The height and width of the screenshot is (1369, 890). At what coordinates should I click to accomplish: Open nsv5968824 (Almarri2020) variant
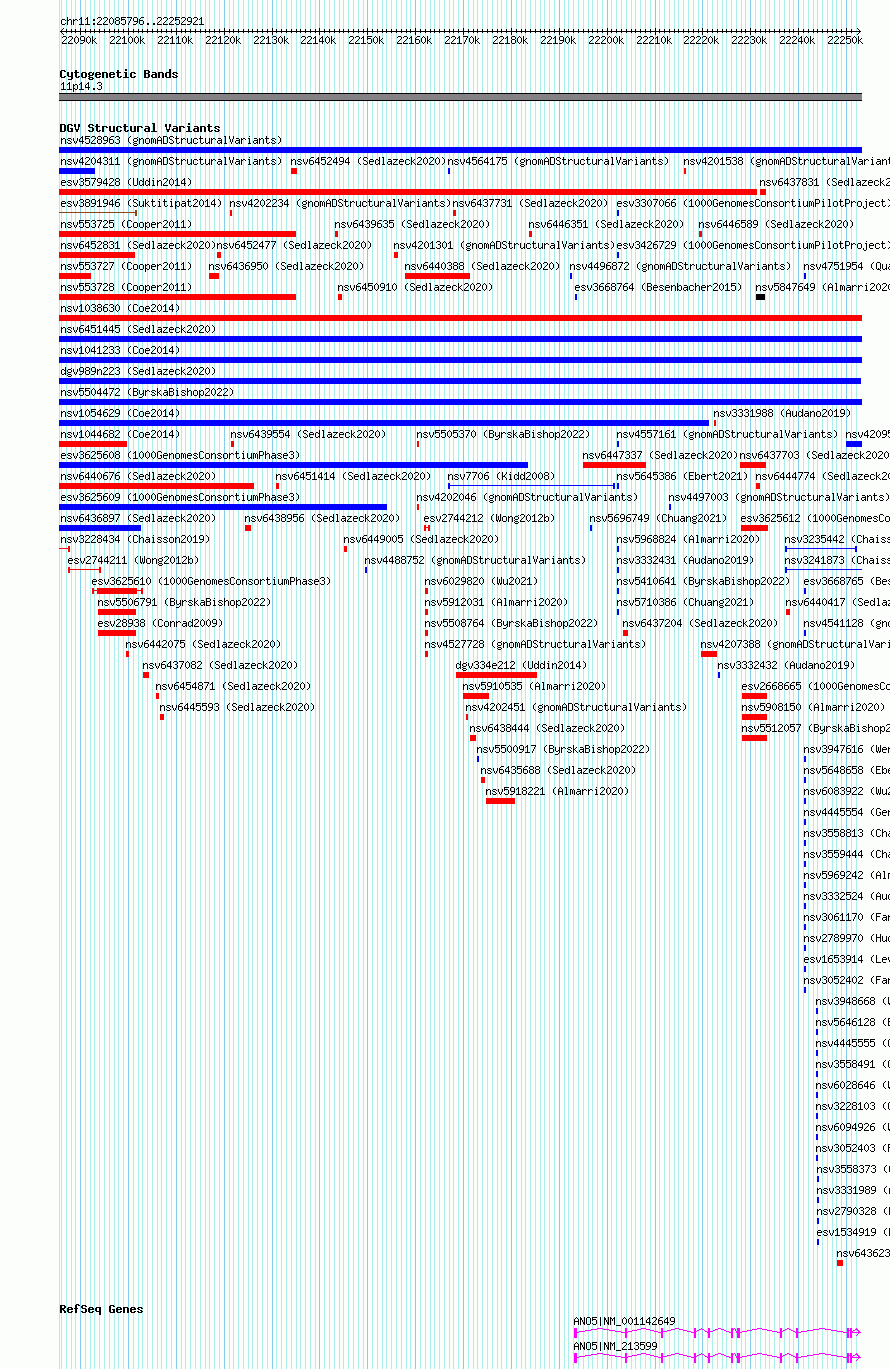click(688, 539)
